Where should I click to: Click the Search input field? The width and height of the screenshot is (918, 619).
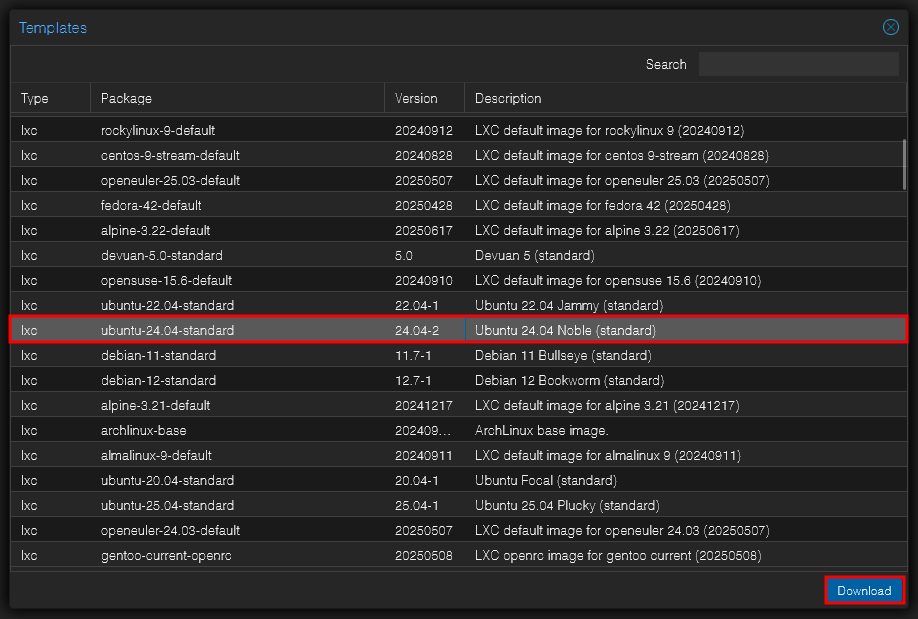click(x=799, y=64)
